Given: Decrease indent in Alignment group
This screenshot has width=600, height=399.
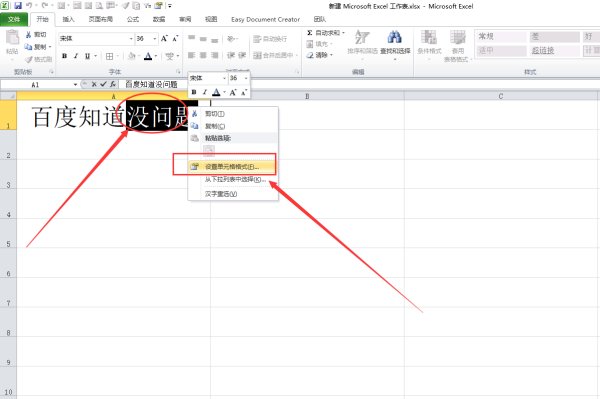Looking at the screenshot, I should pos(231,55).
